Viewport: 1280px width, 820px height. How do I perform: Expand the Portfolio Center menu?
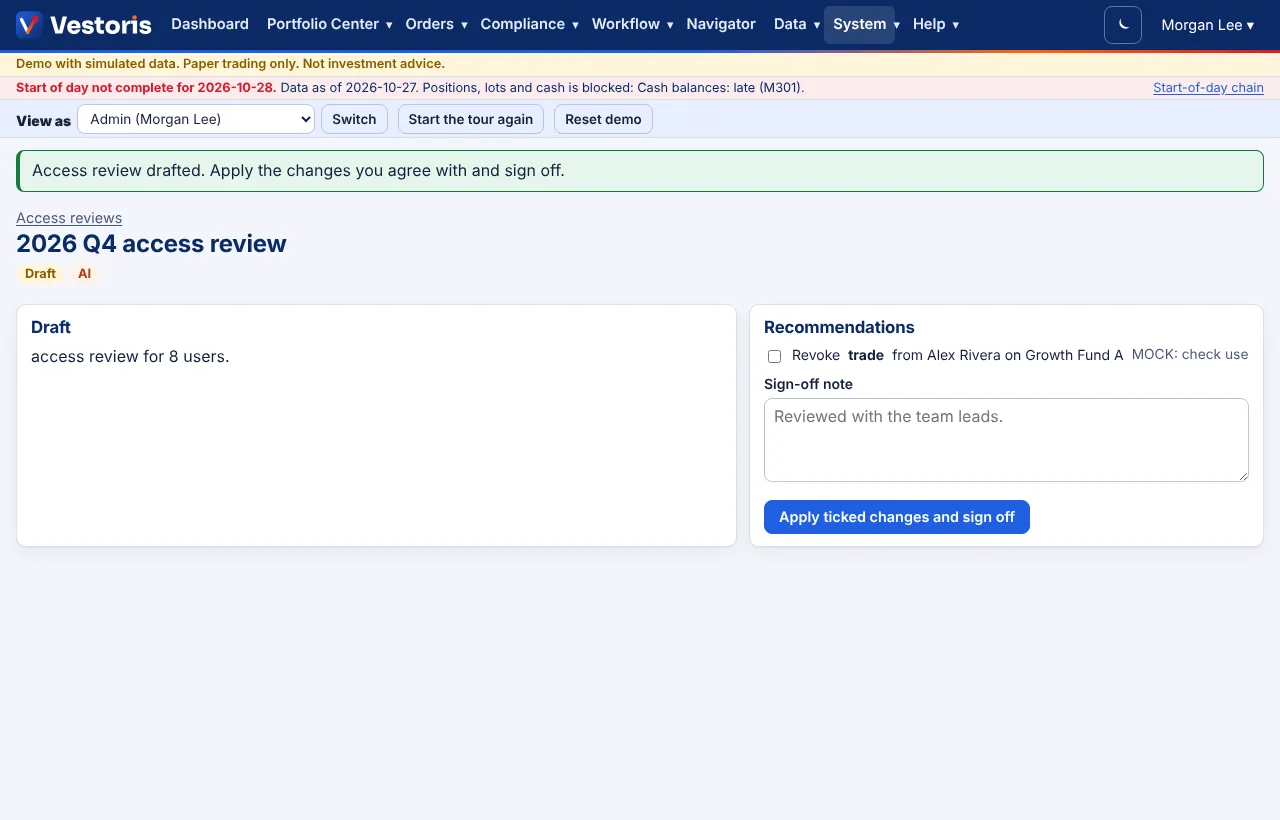tap(329, 24)
